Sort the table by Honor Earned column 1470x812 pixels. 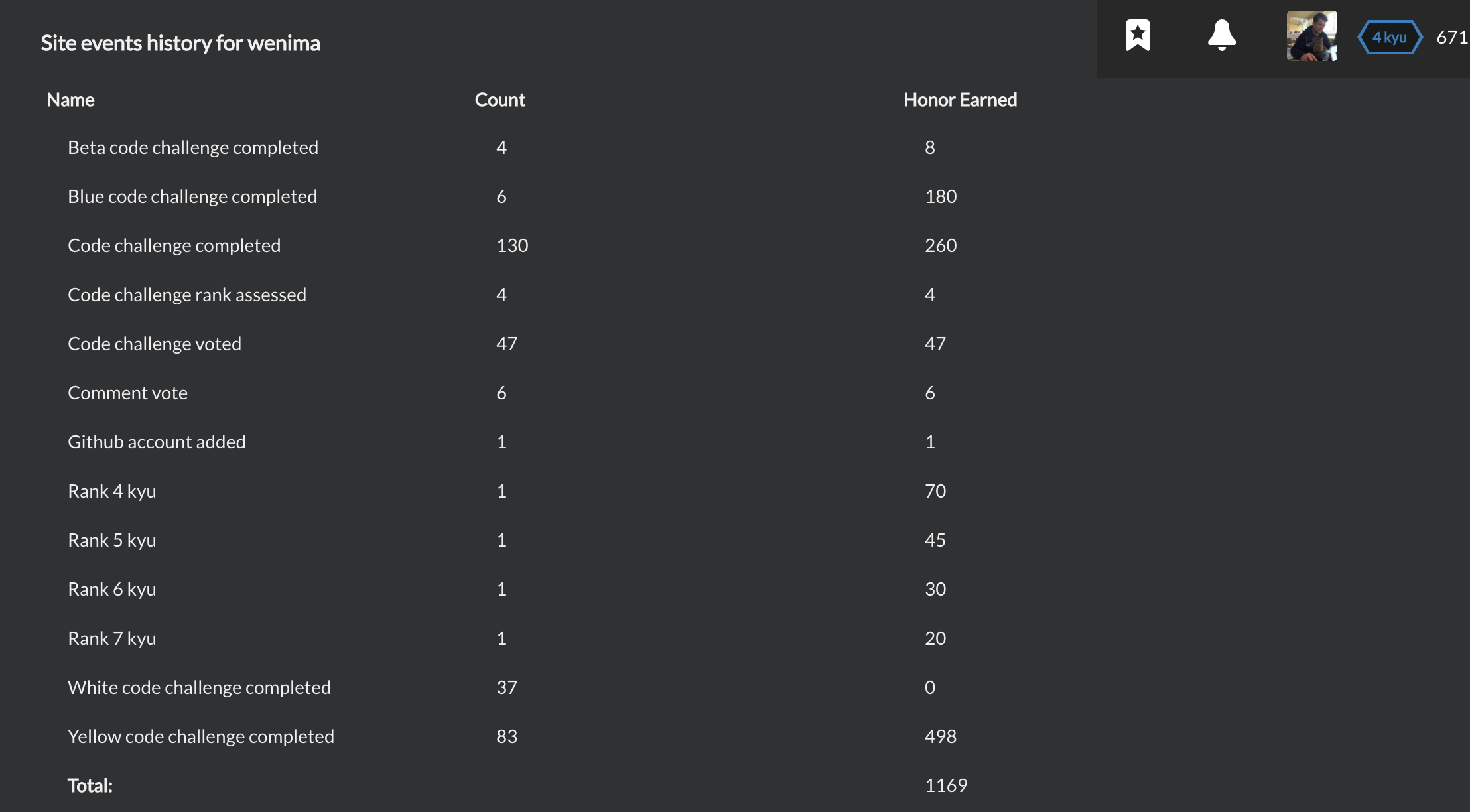click(960, 100)
